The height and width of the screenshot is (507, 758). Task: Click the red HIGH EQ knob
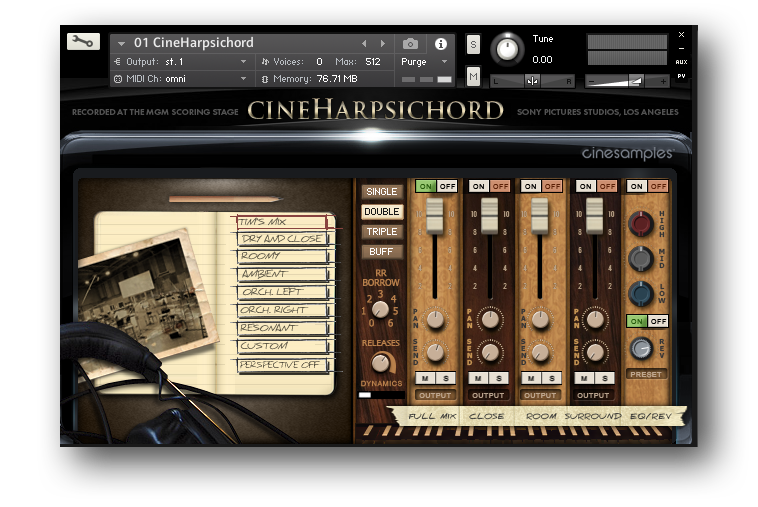(x=641, y=224)
